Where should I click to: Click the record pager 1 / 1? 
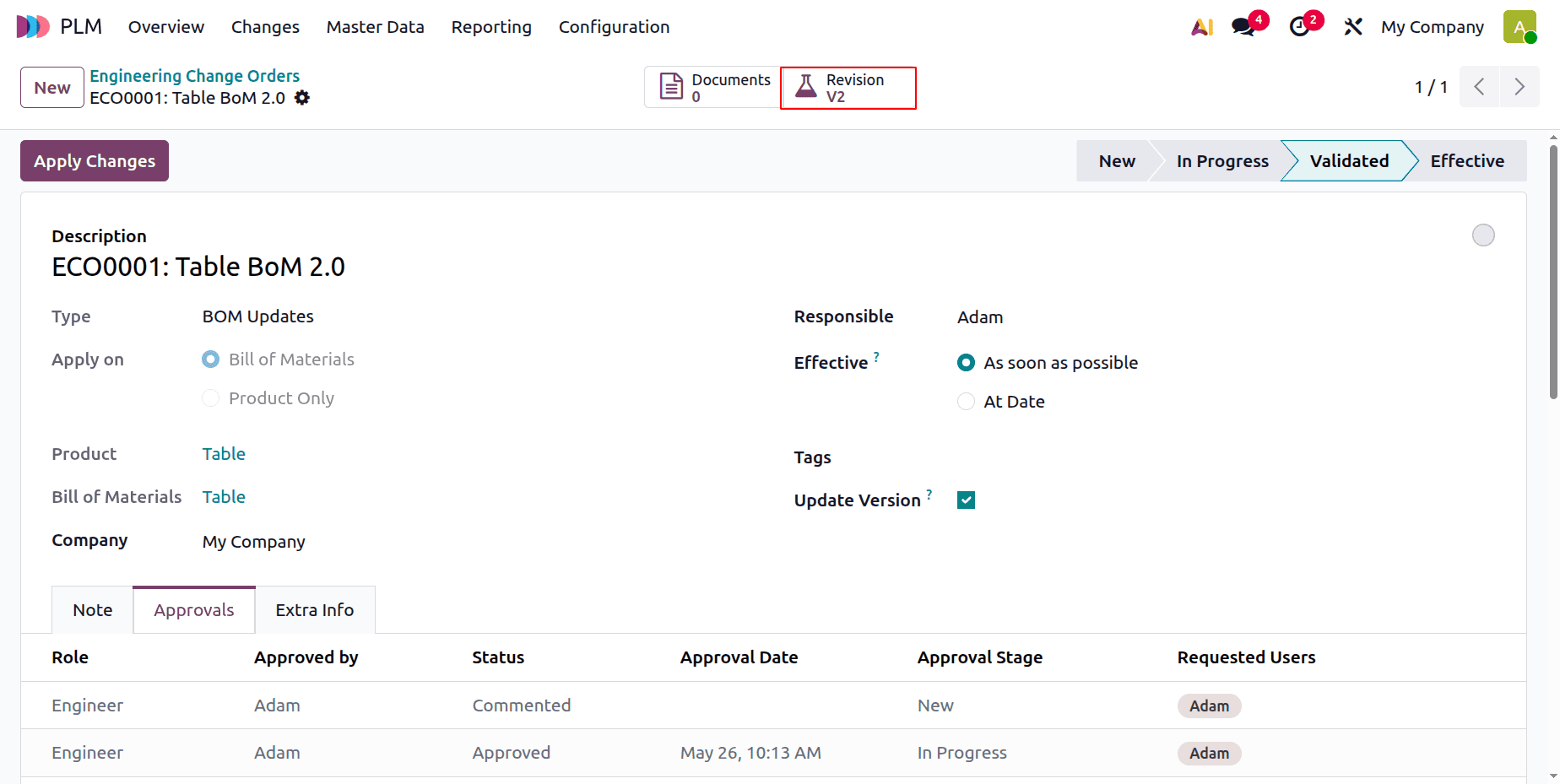1431,87
